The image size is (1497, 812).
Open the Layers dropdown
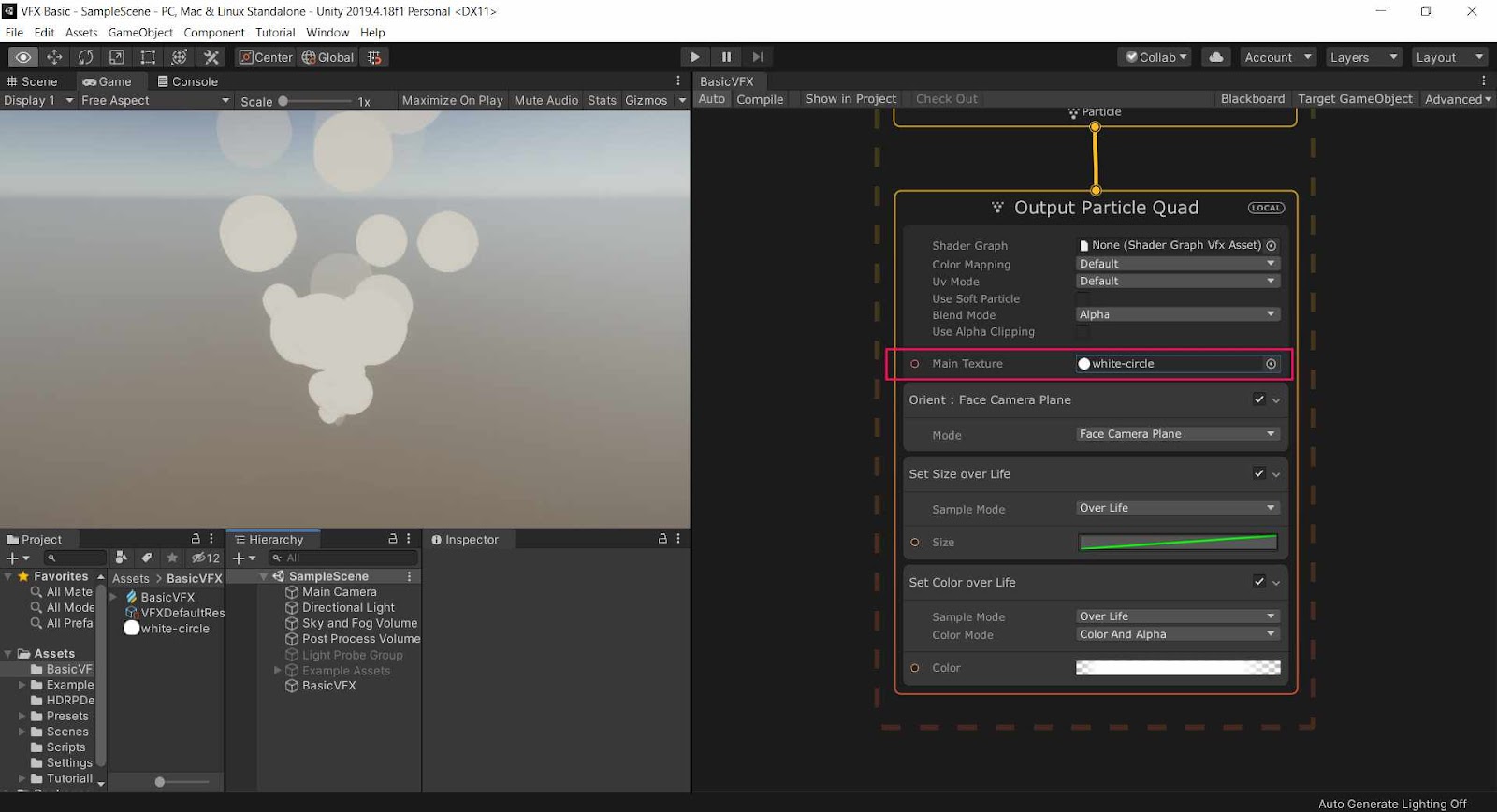pos(1362,57)
